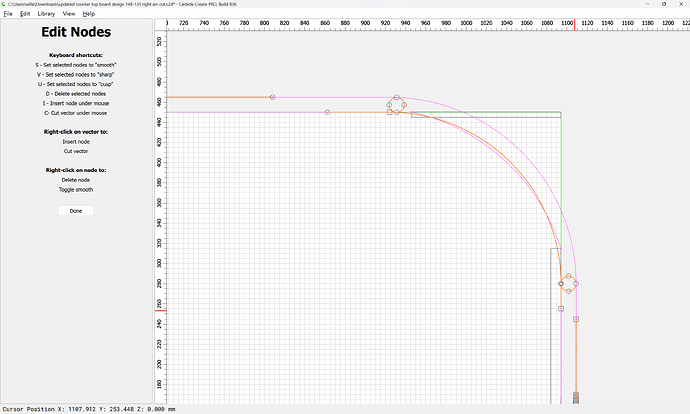This screenshot has width=690, height=414.
Task: Open the File menu
Action: [8, 14]
